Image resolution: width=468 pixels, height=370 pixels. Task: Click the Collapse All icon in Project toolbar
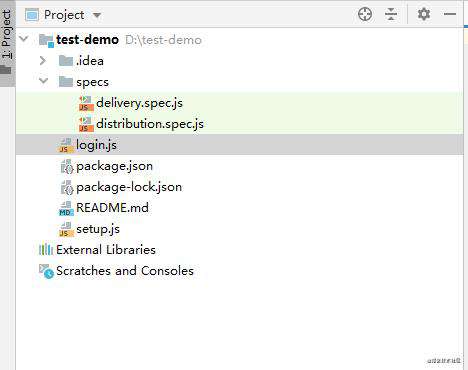tap(391, 15)
